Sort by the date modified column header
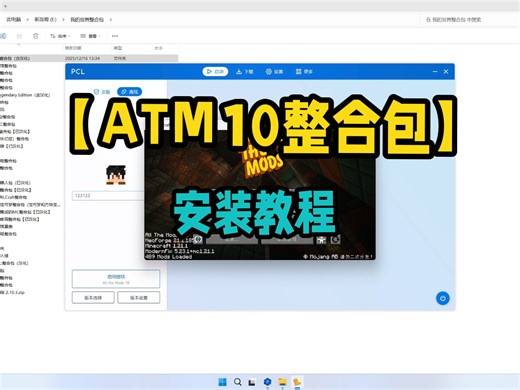This screenshot has width=520, height=390. 73,48
